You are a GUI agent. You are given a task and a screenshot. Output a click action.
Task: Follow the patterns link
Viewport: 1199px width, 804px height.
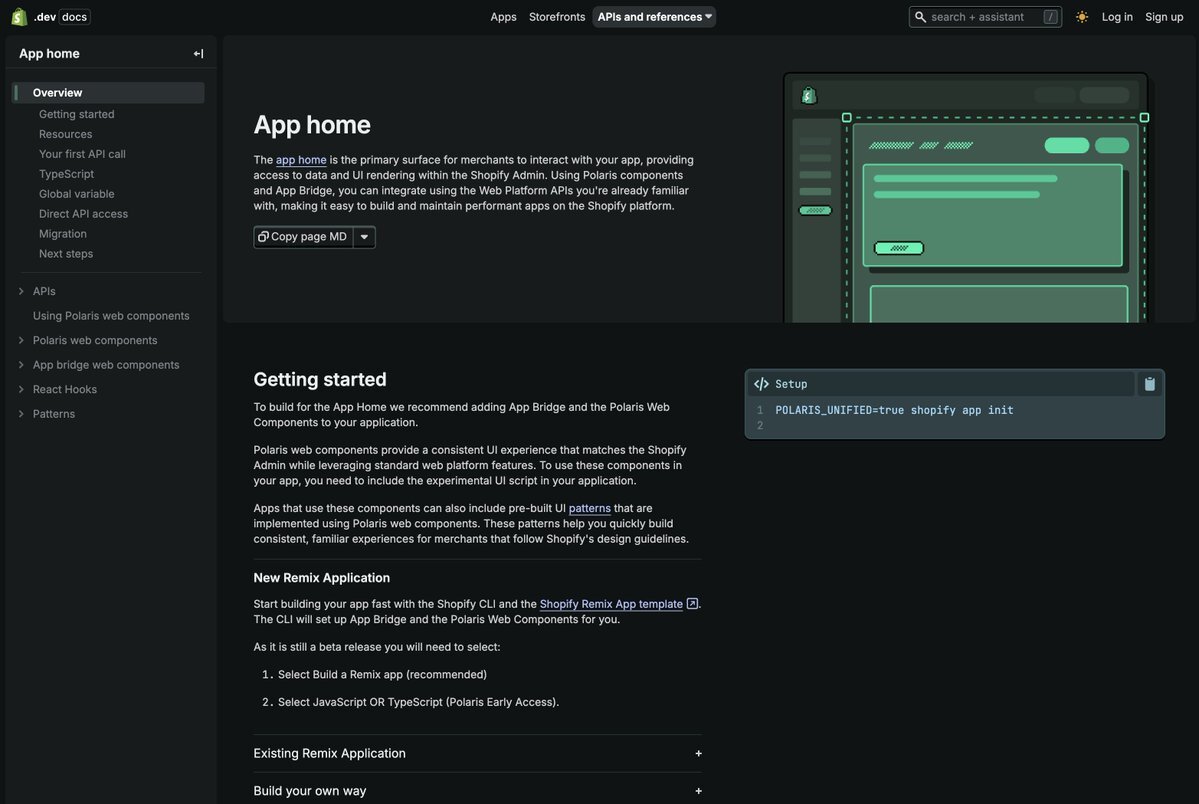(590, 508)
